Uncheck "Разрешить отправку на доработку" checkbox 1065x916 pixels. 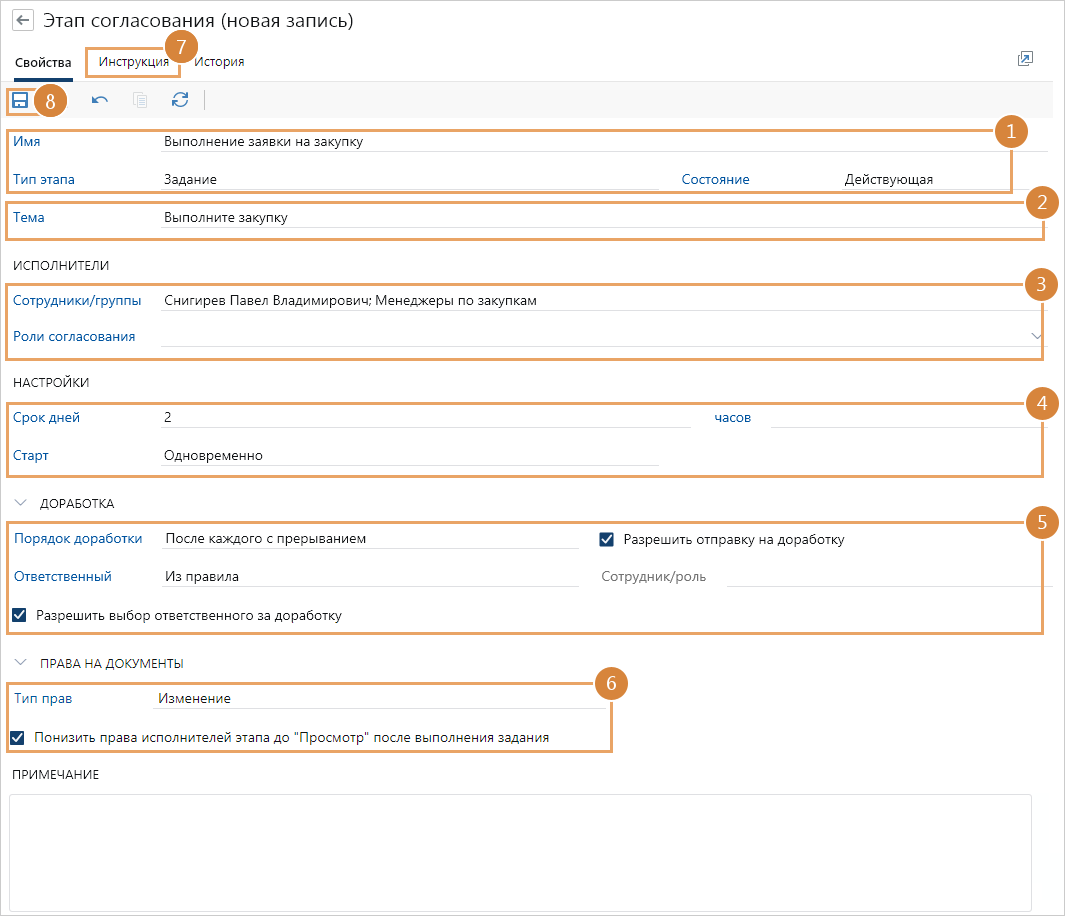pyautogui.click(x=606, y=539)
